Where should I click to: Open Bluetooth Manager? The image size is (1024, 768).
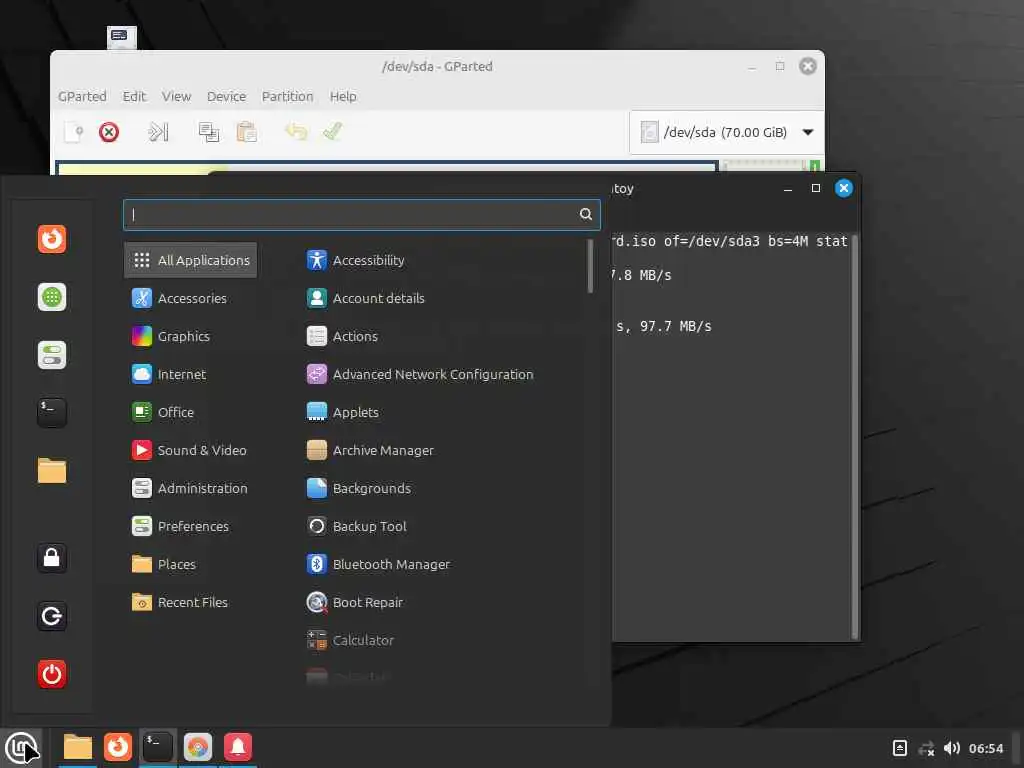(379, 564)
